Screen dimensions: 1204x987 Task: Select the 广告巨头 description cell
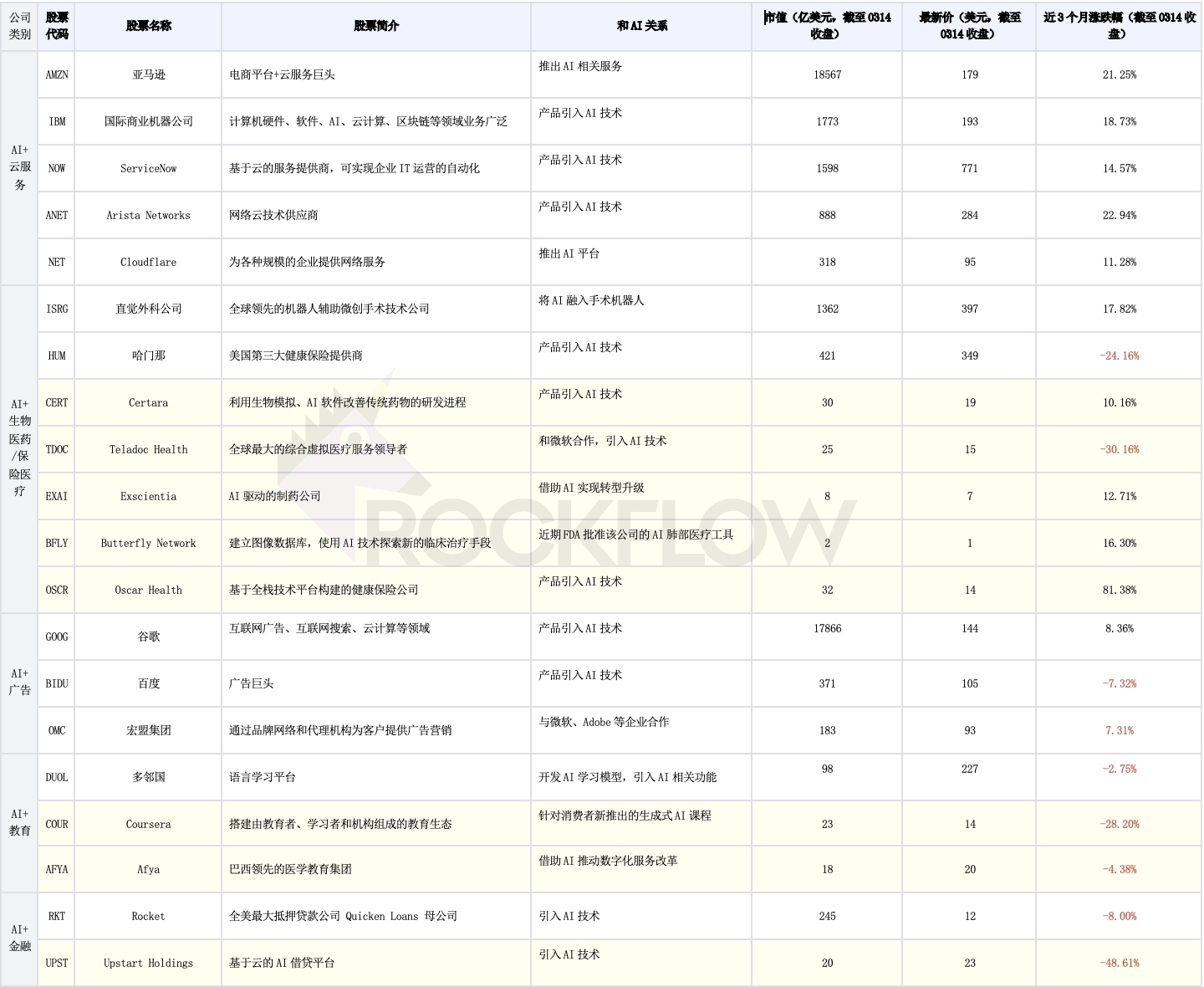coord(376,683)
